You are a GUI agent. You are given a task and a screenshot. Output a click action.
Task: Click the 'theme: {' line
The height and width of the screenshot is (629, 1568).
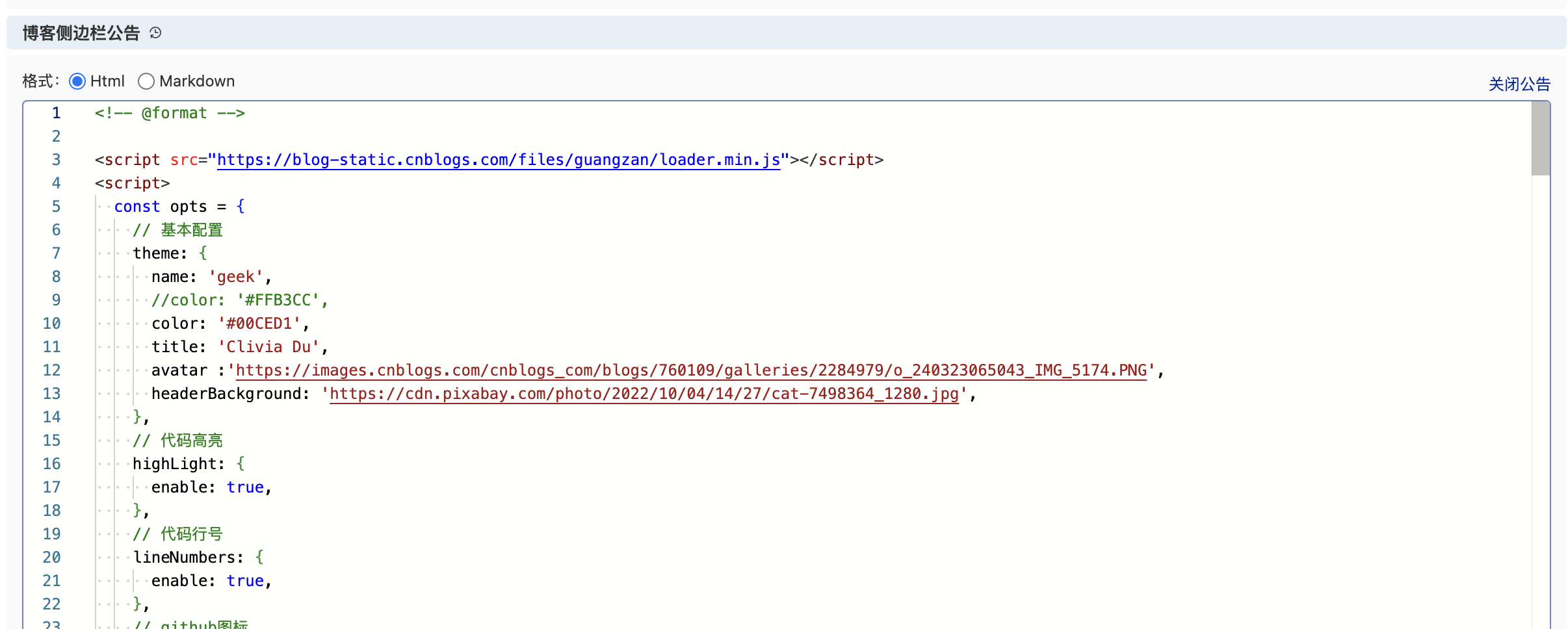pos(170,253)
